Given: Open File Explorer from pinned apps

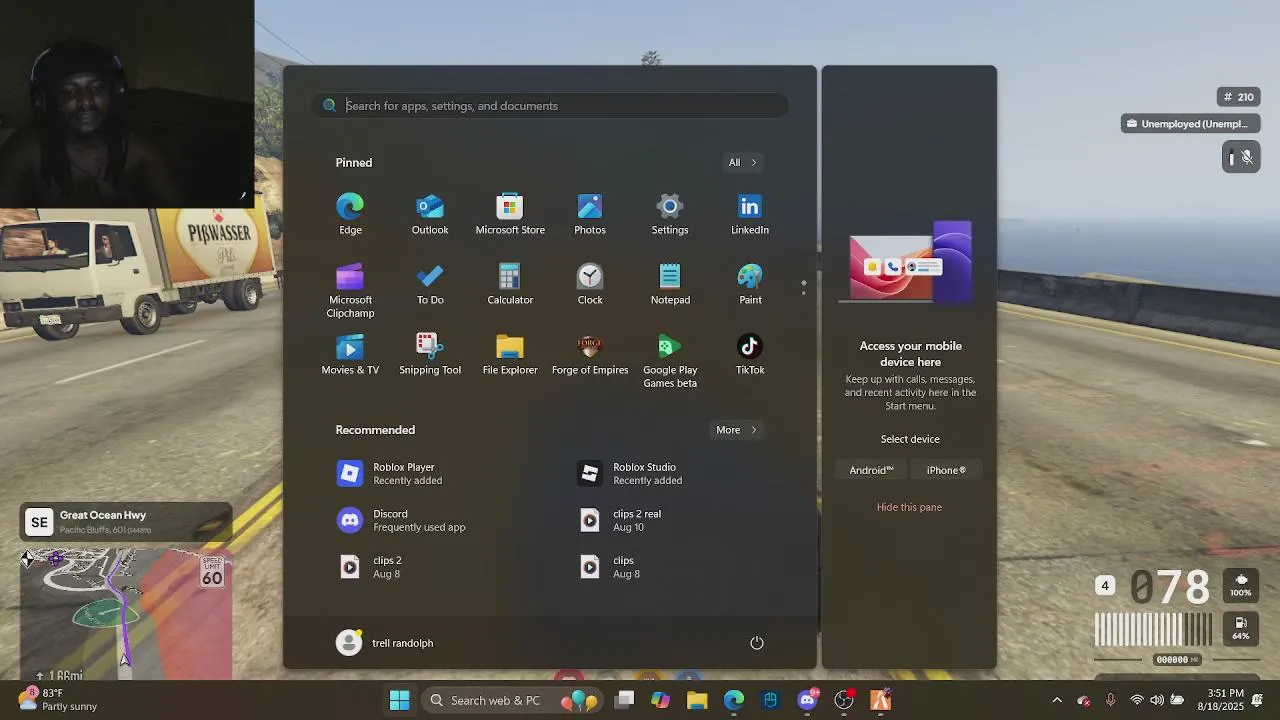Looking at the screenshot, I should point(510,354).
